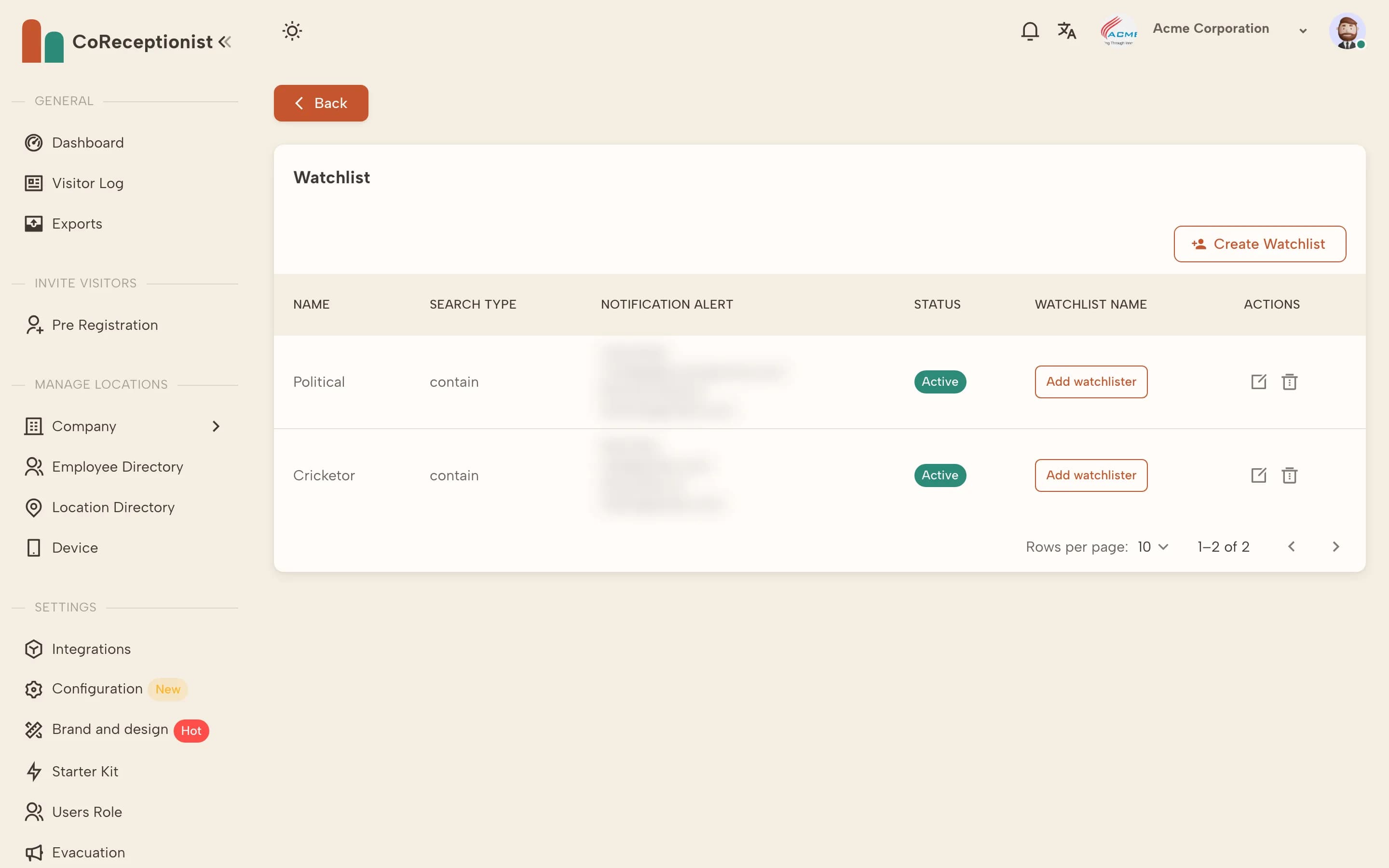
Task: Edit the Political watchlist
Action: (1258, 382)
